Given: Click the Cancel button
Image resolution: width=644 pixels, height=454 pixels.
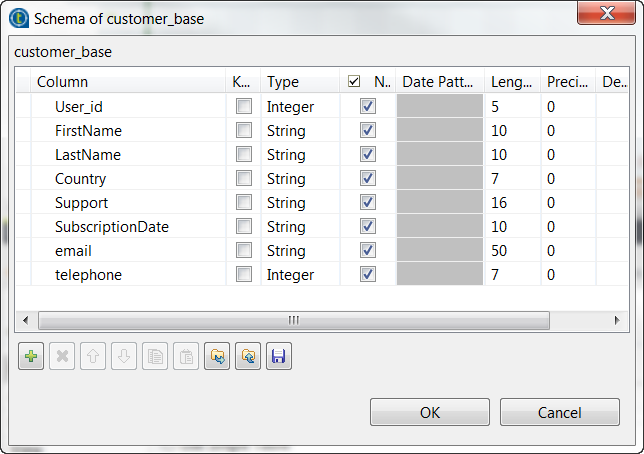Looking at the screenshot, I should [559, 412].
